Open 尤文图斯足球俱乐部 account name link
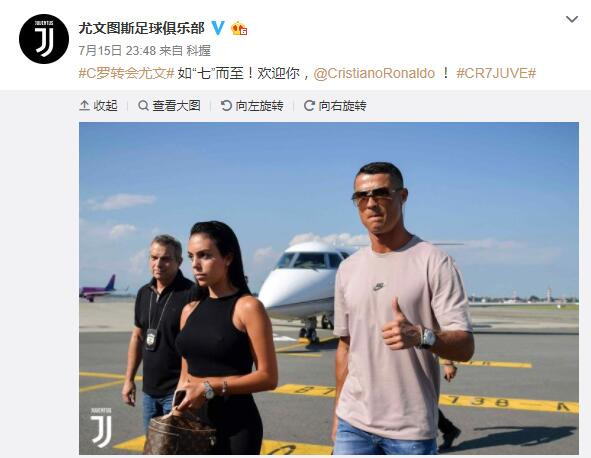The height and width of the screenshot is (458, 591). click(x=141, y=28)
